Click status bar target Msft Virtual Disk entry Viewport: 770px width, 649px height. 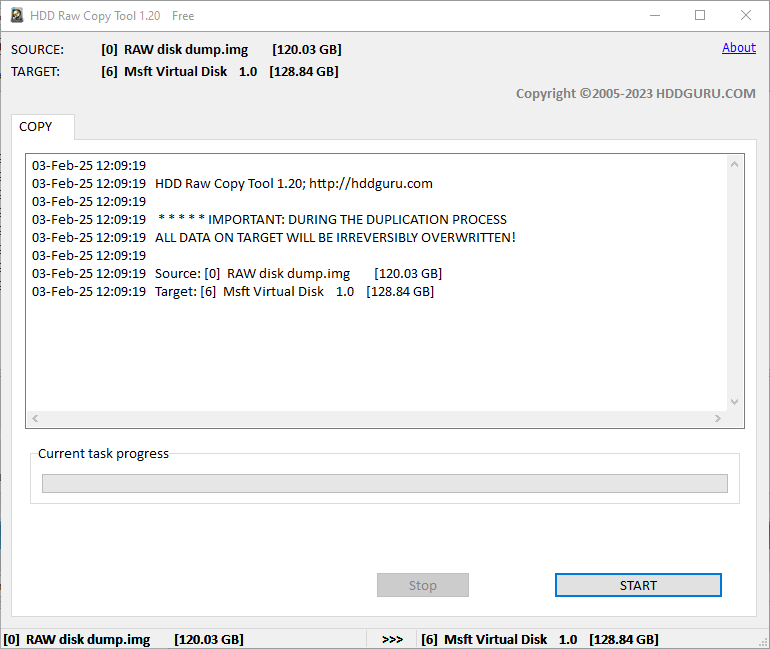[x=540, y=639]
